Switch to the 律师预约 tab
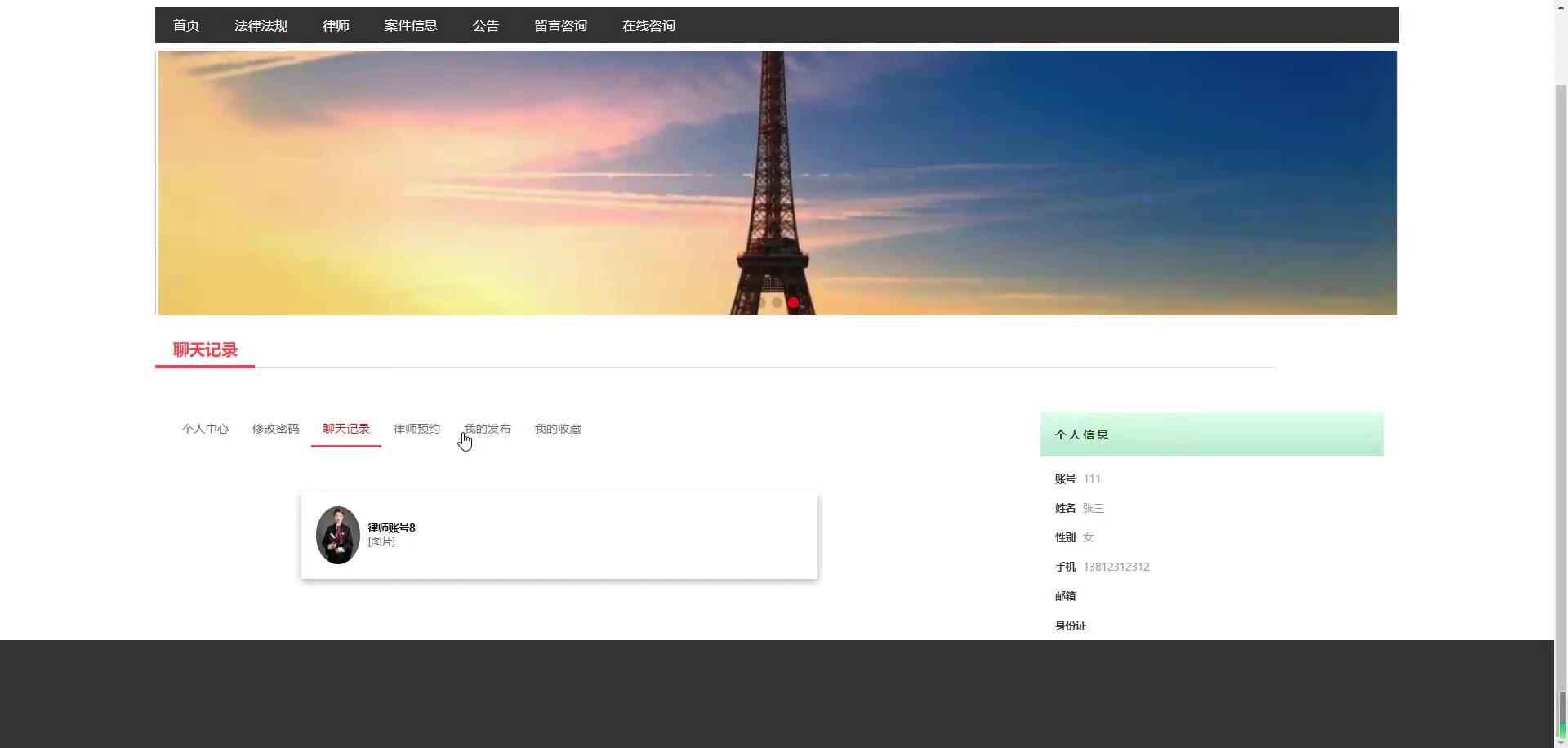Viewport: 1568px width, 748px height. tap(416, 429)
